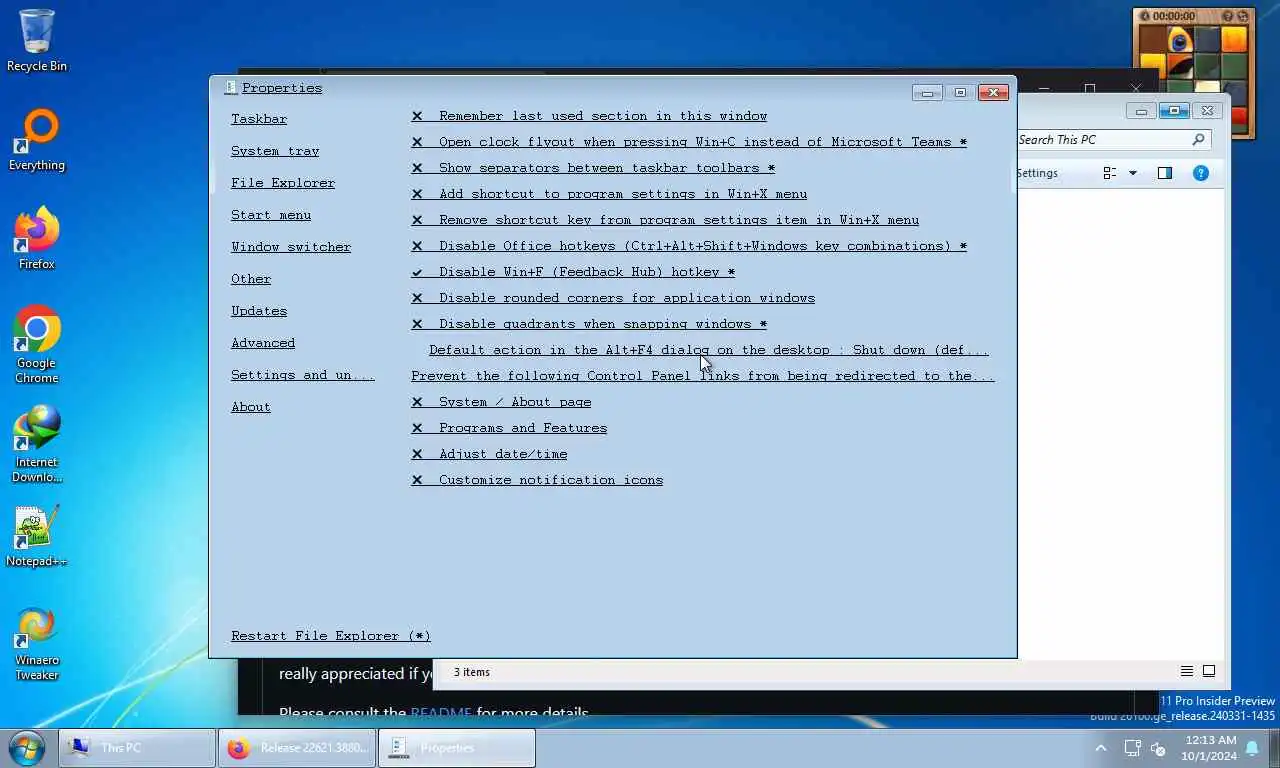
Task: Select the Other section
Action: (251, 279)
